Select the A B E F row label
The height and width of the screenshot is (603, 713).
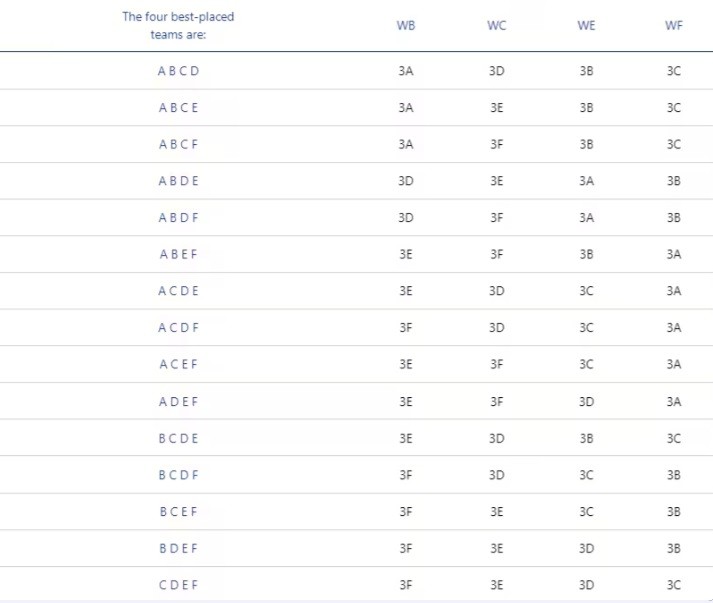(178, 254)
